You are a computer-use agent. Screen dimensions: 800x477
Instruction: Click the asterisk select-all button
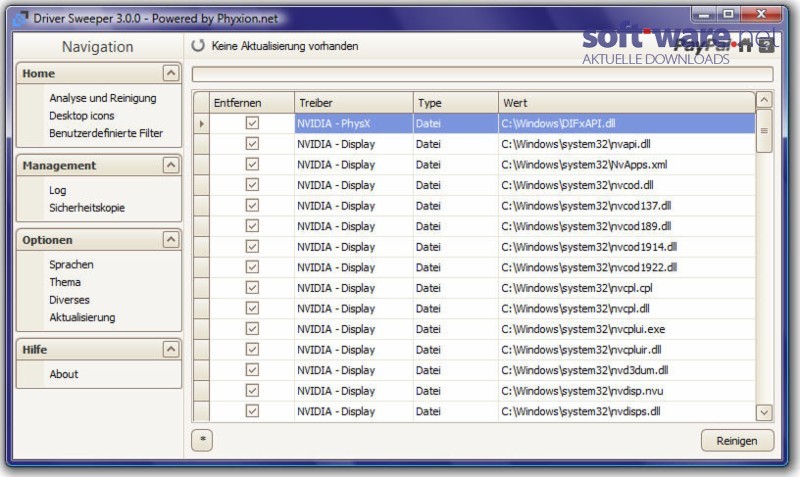click(x=202, y=440)
